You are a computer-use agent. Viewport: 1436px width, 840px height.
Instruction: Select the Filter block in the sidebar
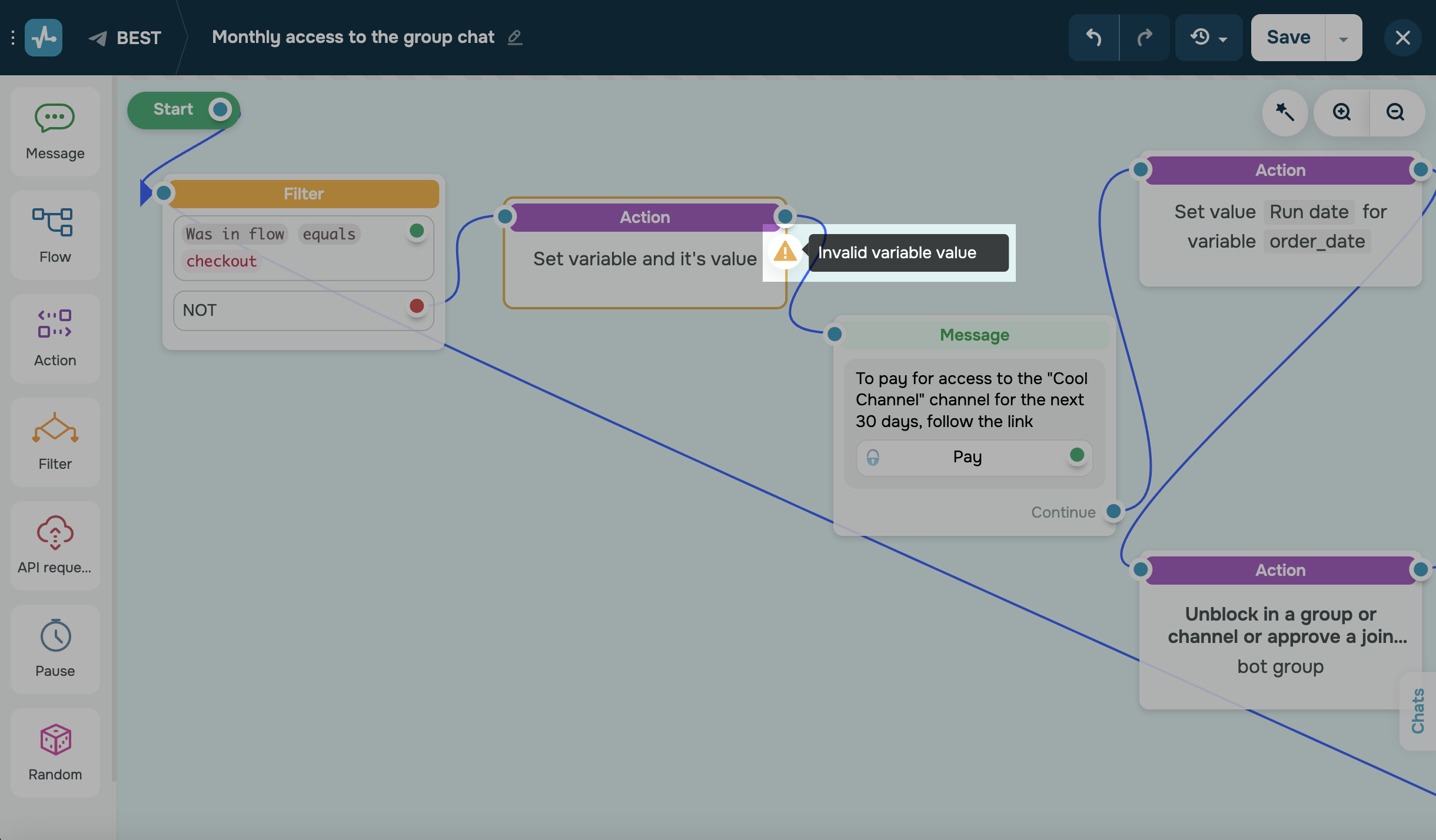tap(54, 442)
